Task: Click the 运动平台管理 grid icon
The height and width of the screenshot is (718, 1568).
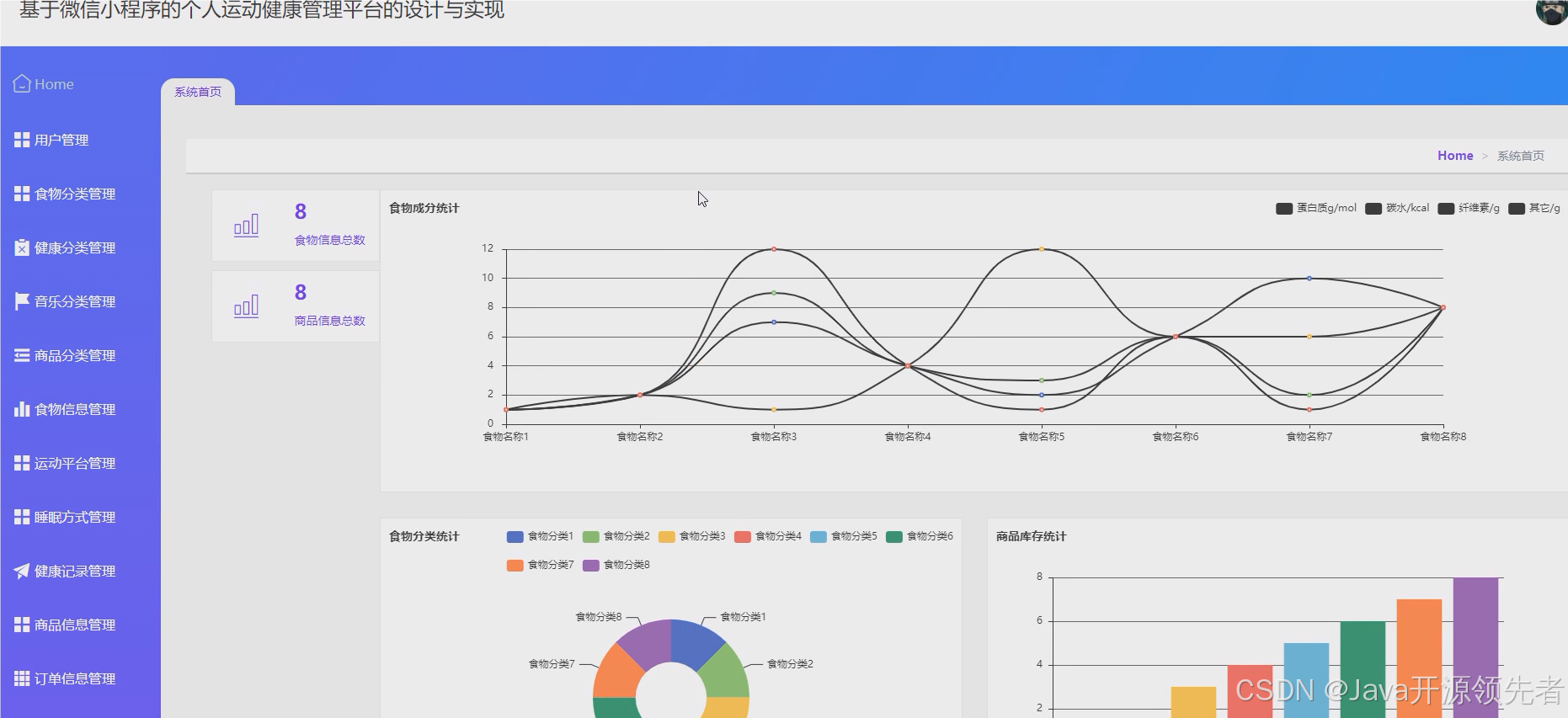Action: (x=22, y=463)
